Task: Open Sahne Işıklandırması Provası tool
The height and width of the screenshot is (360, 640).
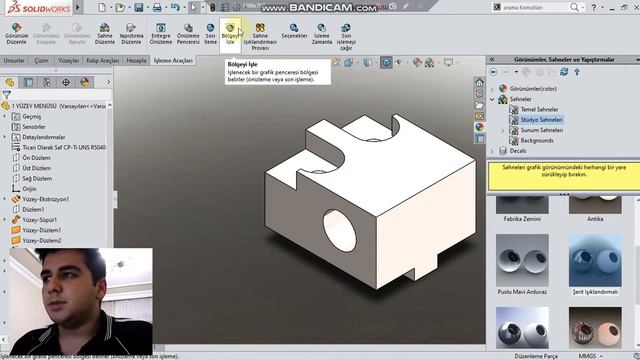Action: [260, 36]
